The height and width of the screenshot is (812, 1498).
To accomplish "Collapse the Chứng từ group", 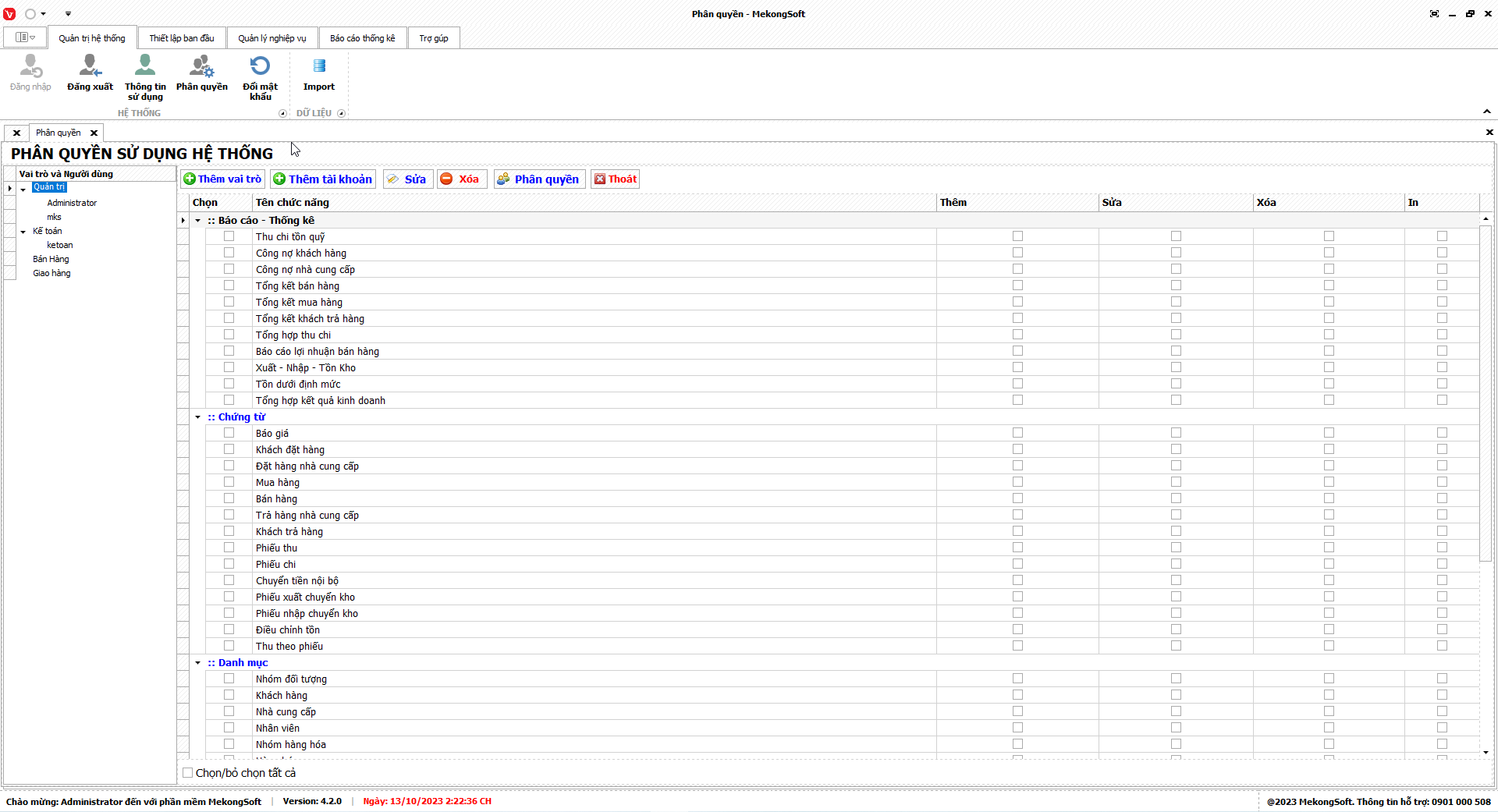I will click(x=198, y=417).
